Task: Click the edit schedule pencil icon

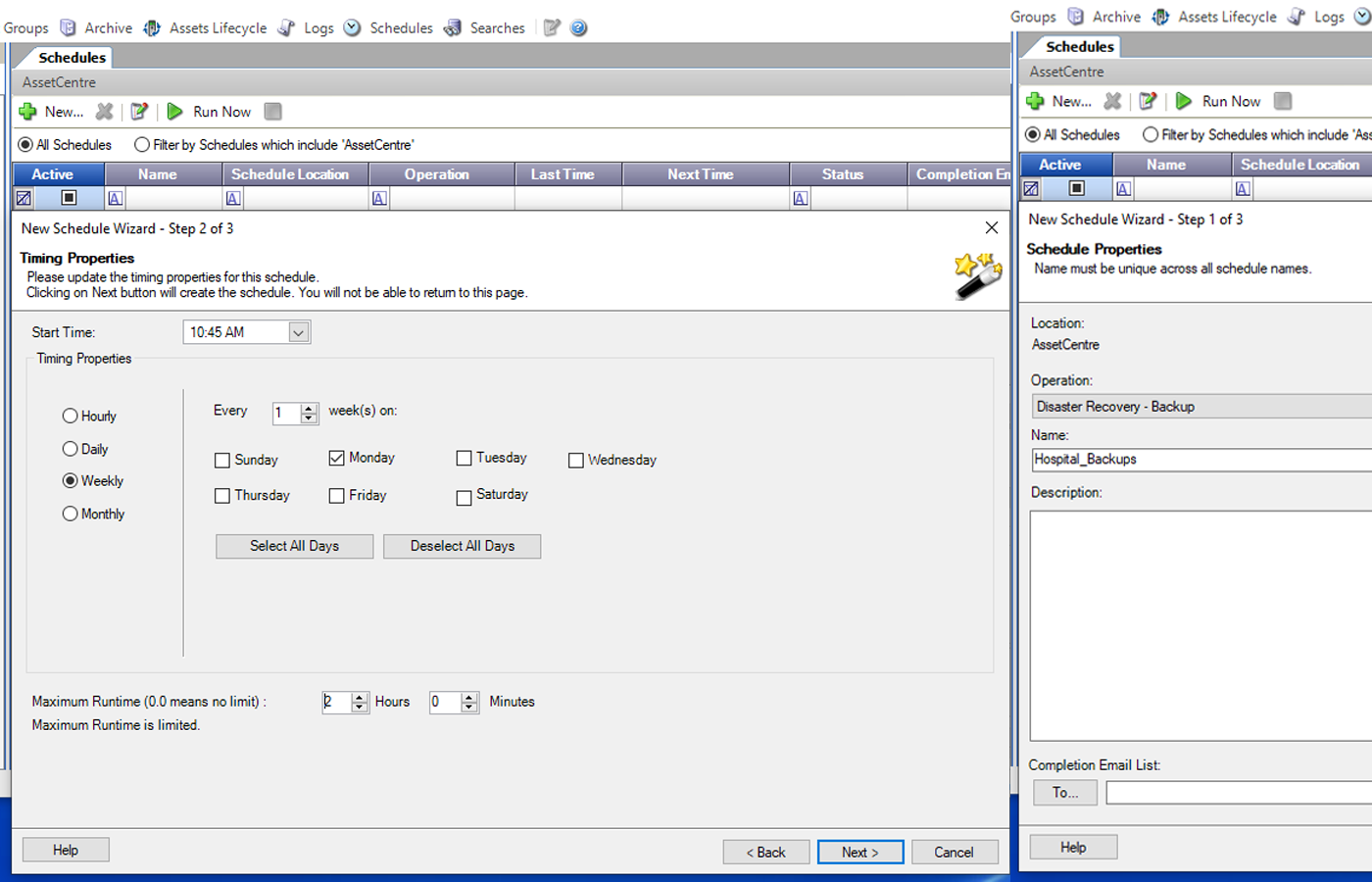Action: tap(139, 111)
